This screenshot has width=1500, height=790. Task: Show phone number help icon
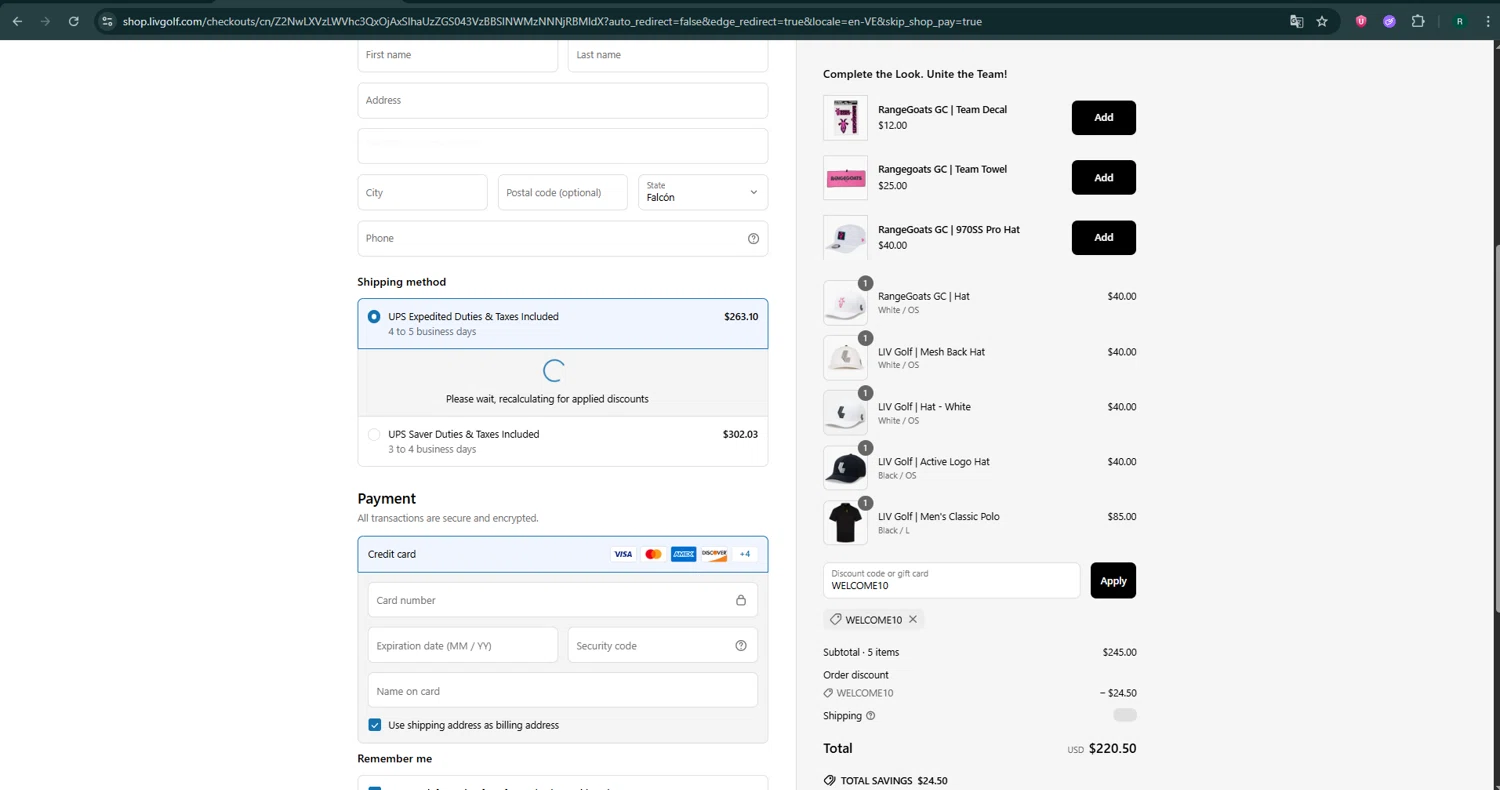[x=753, y=238]
